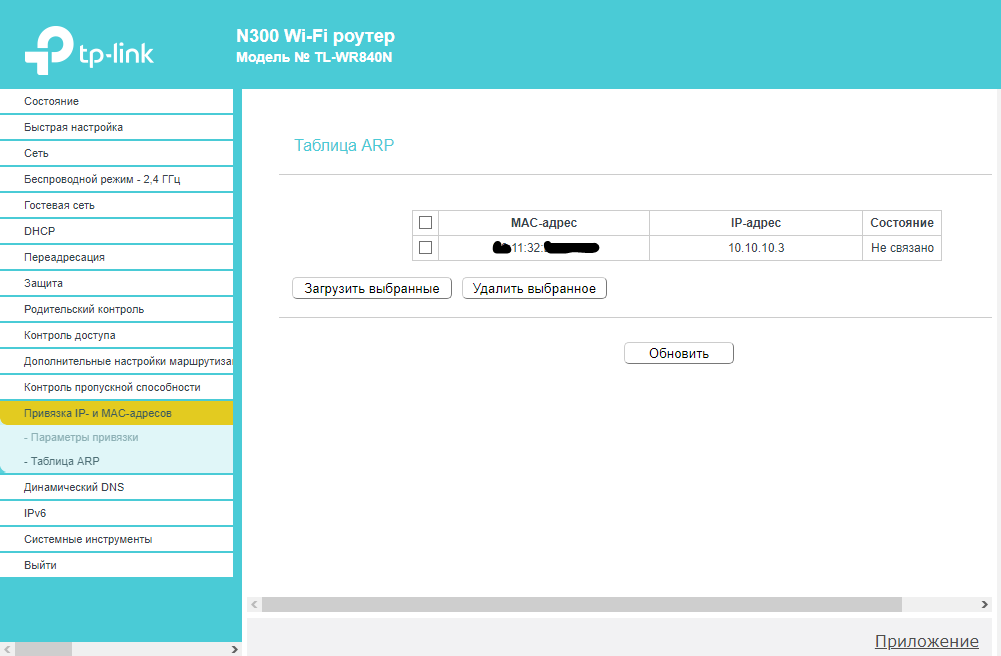The image size is (1001, 656).
Task: Open the Состояние menu item
Action: tap(116, 101)
